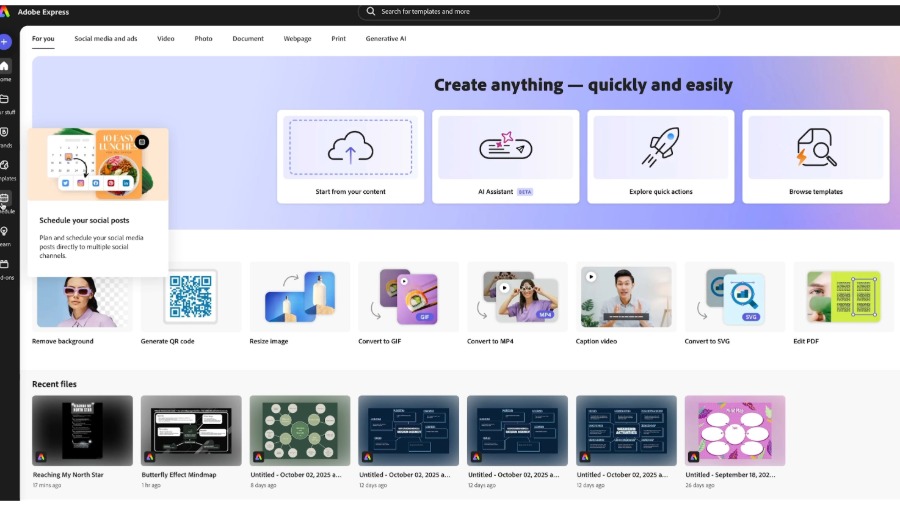This screenshot has width=900, height=506.
Task: Click Edit PDF label text
Action: tap(806, 341)
